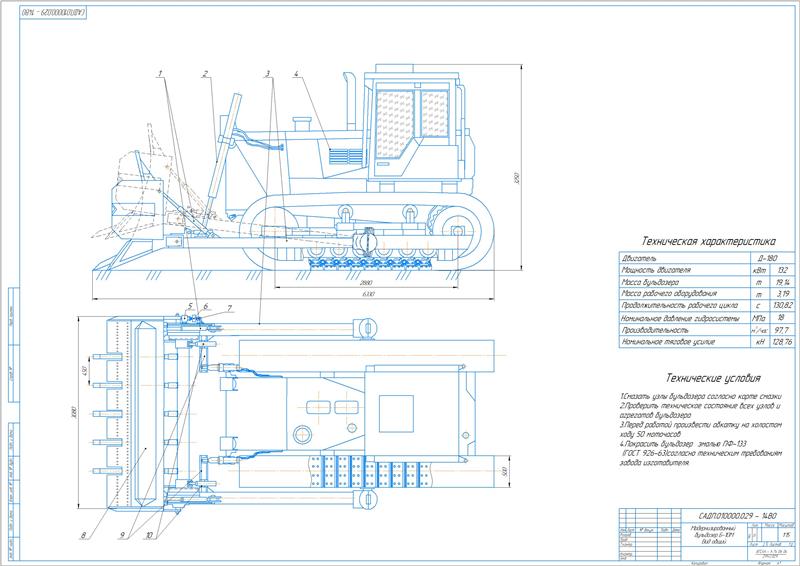Click callout number "3" above side view
This screenshot has height=566, width=800.
coord(268,74)
